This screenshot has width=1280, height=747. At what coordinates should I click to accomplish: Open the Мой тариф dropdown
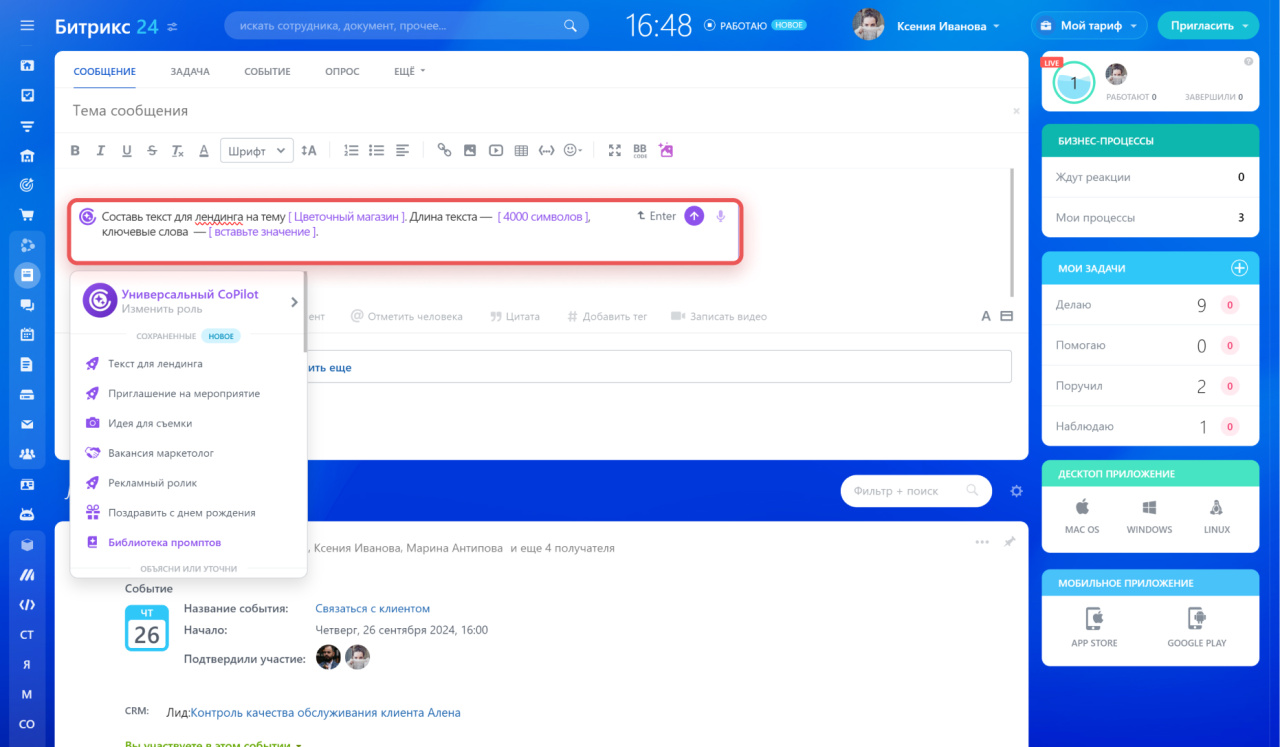click(x=1089, y=26)
